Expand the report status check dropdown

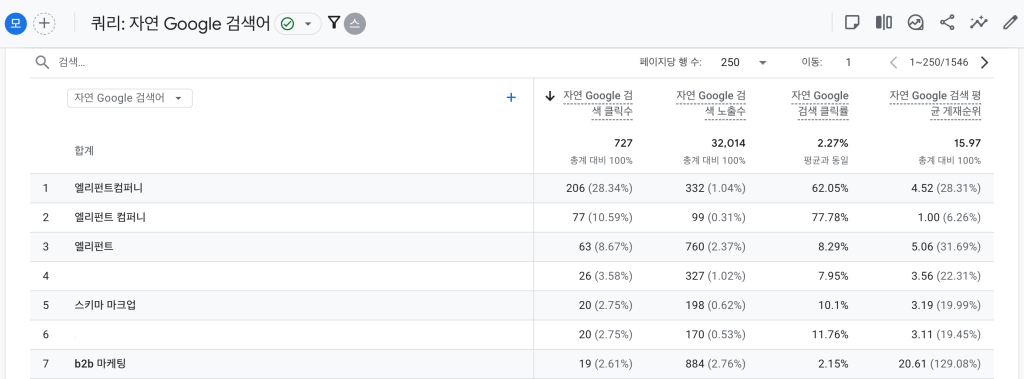click(x=298, y=24)
